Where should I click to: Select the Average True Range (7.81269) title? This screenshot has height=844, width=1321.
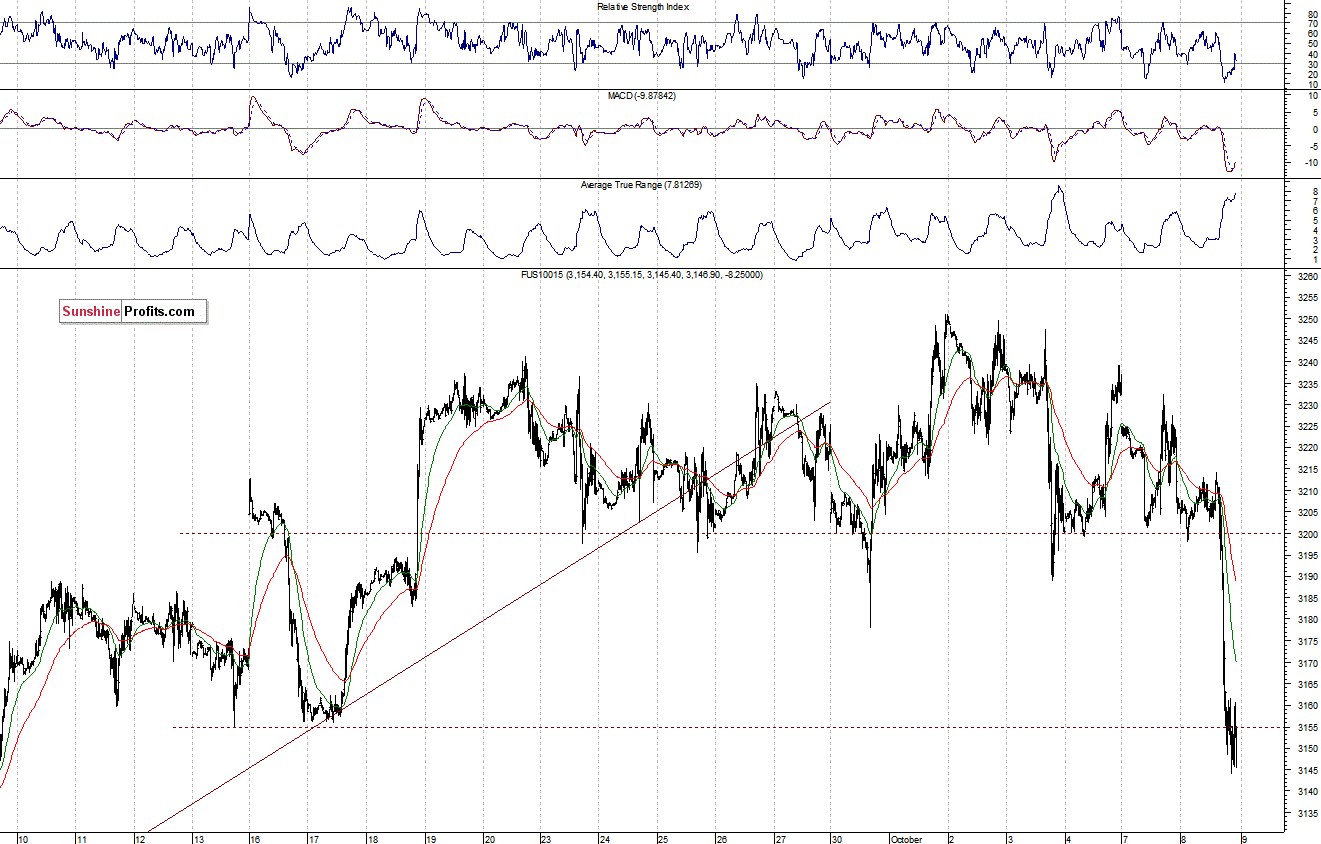pos(643,185)
